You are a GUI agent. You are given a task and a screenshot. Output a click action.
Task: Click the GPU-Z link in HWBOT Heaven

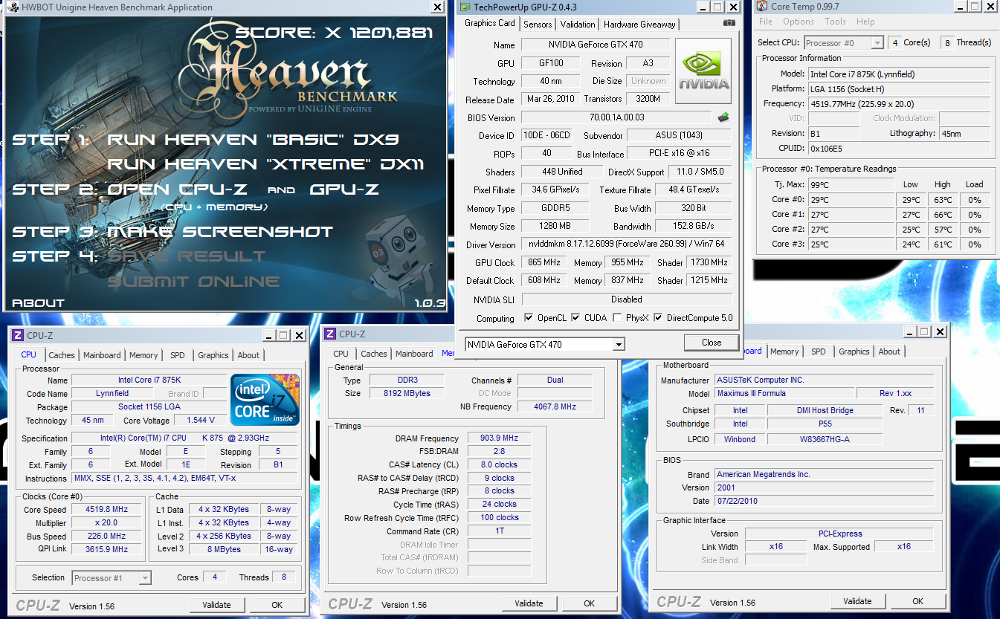(344, 189)
